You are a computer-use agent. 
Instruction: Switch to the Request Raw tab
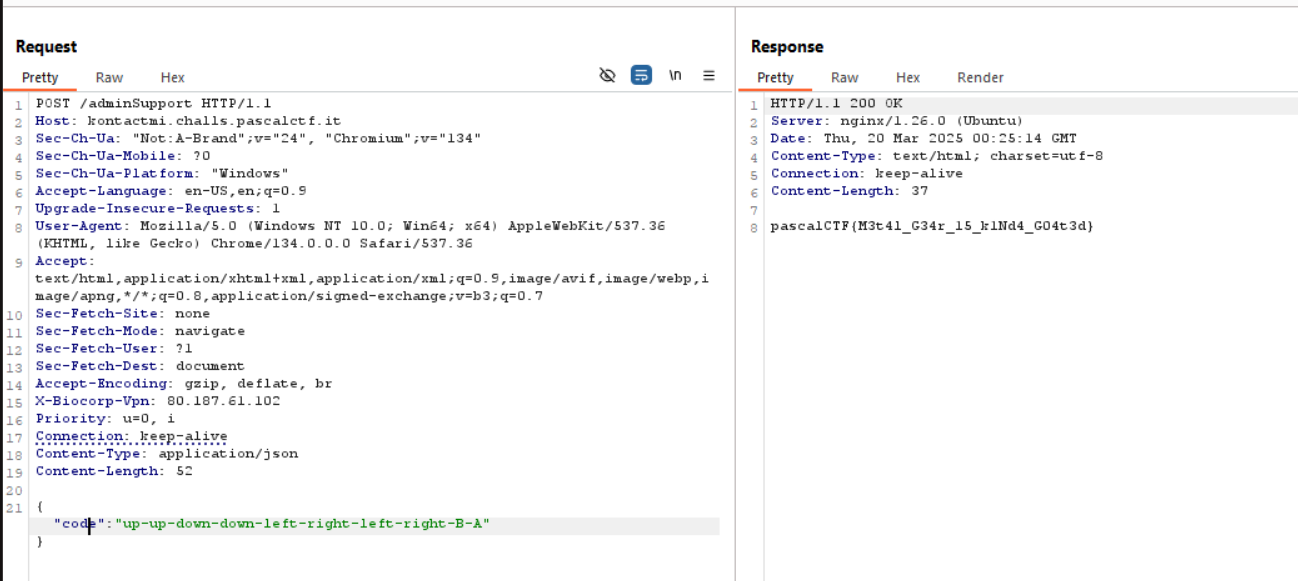109,77
